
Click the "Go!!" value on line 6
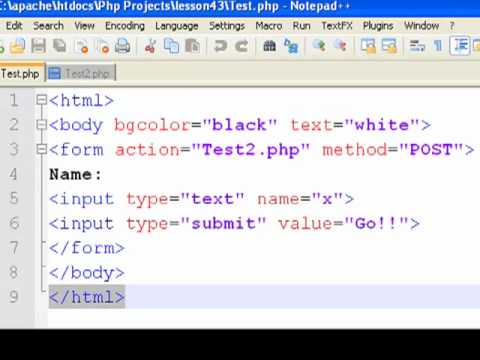[376, 223]
